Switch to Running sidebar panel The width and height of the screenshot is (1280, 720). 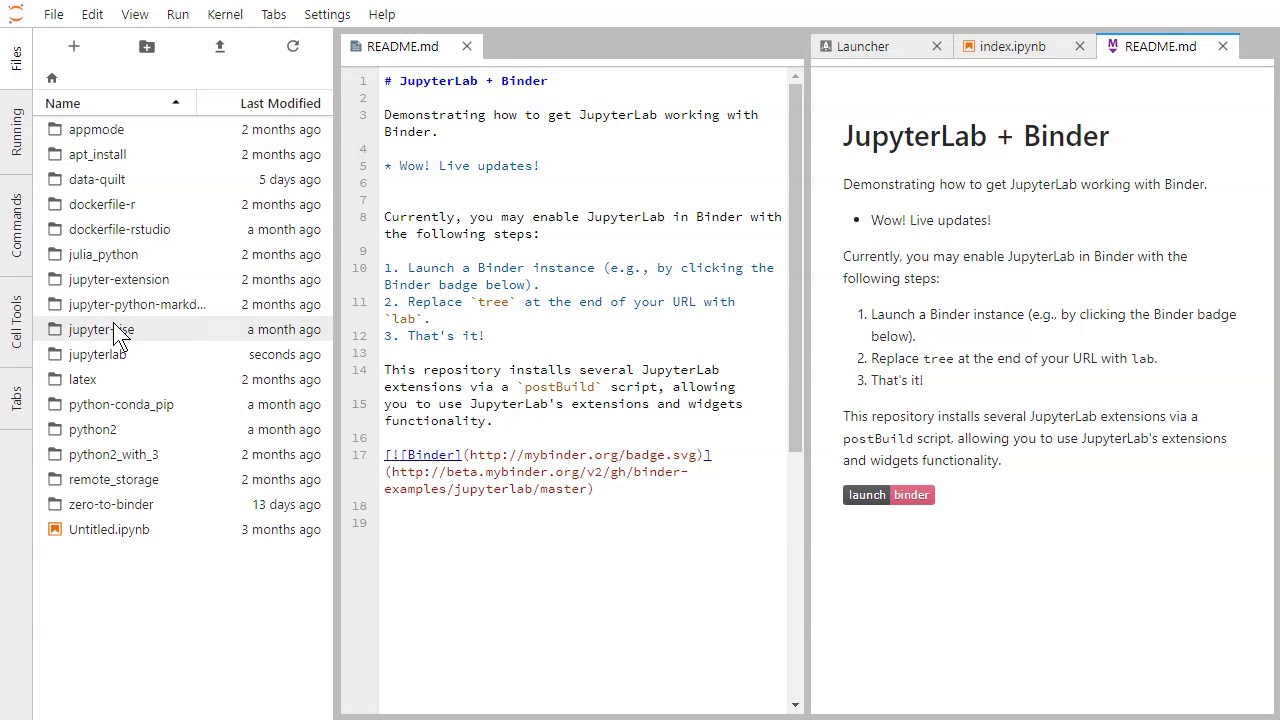click(x=16, y=132)
